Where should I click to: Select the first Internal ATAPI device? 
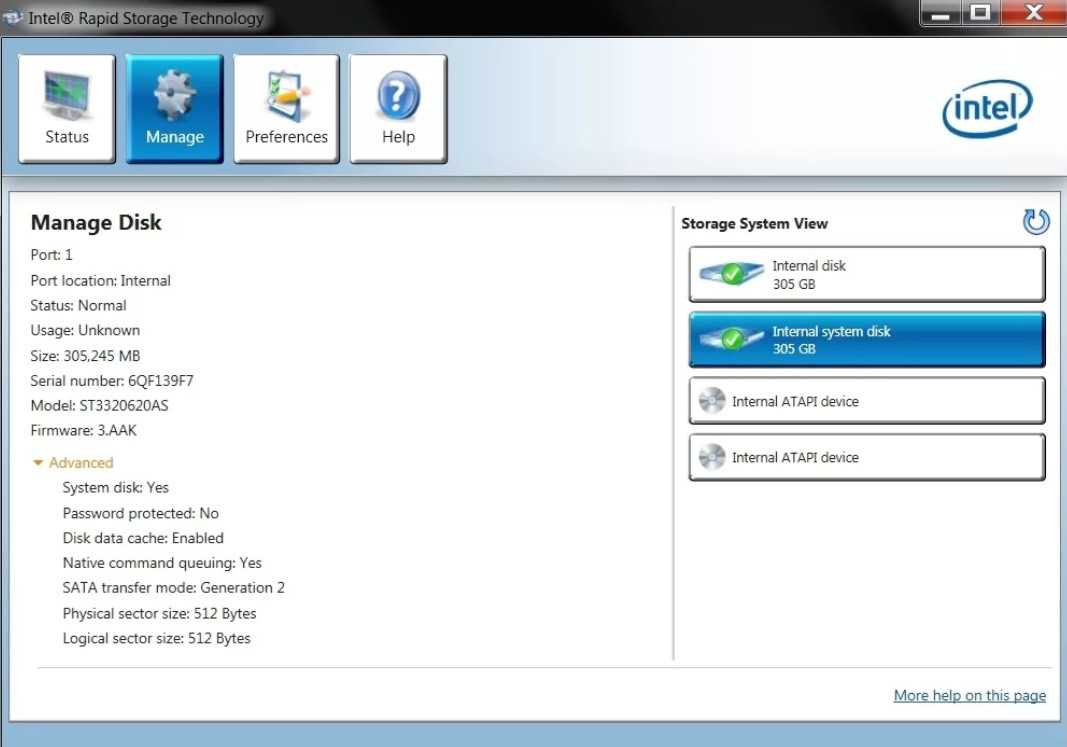867,401
